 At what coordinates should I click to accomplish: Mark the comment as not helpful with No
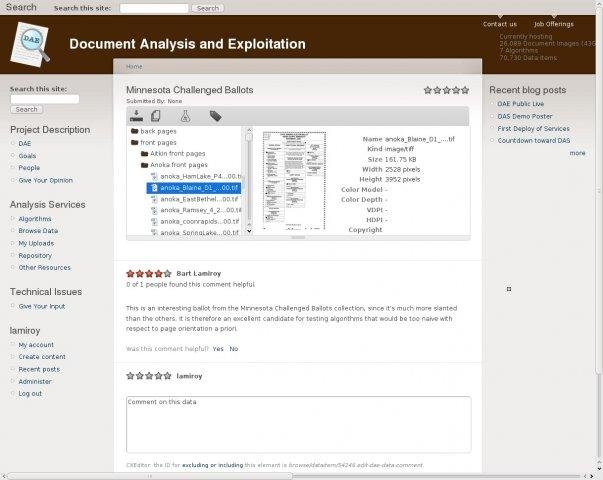233,349
